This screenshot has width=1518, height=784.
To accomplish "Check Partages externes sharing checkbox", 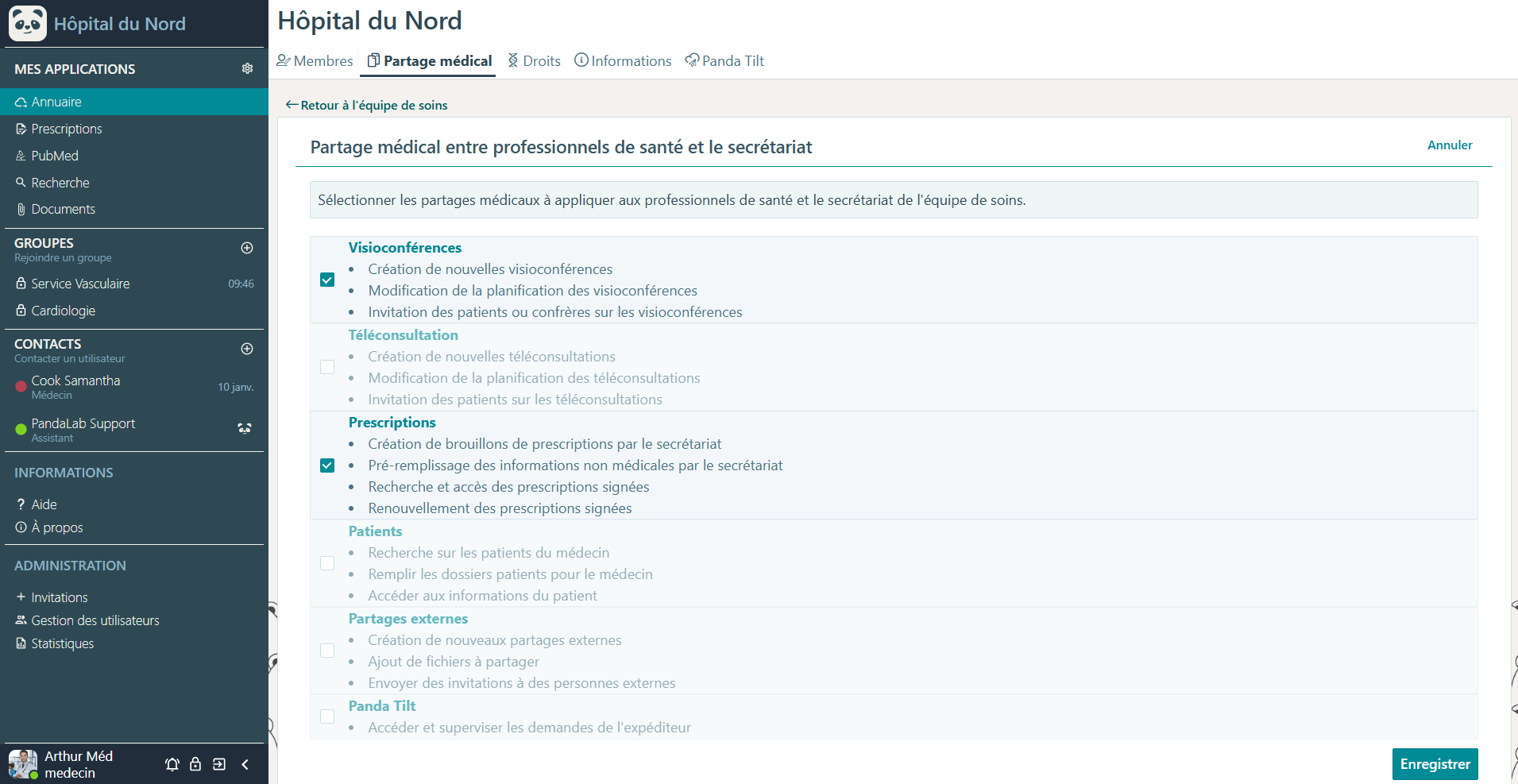I will pyautogui.click(x=327, y=651).
